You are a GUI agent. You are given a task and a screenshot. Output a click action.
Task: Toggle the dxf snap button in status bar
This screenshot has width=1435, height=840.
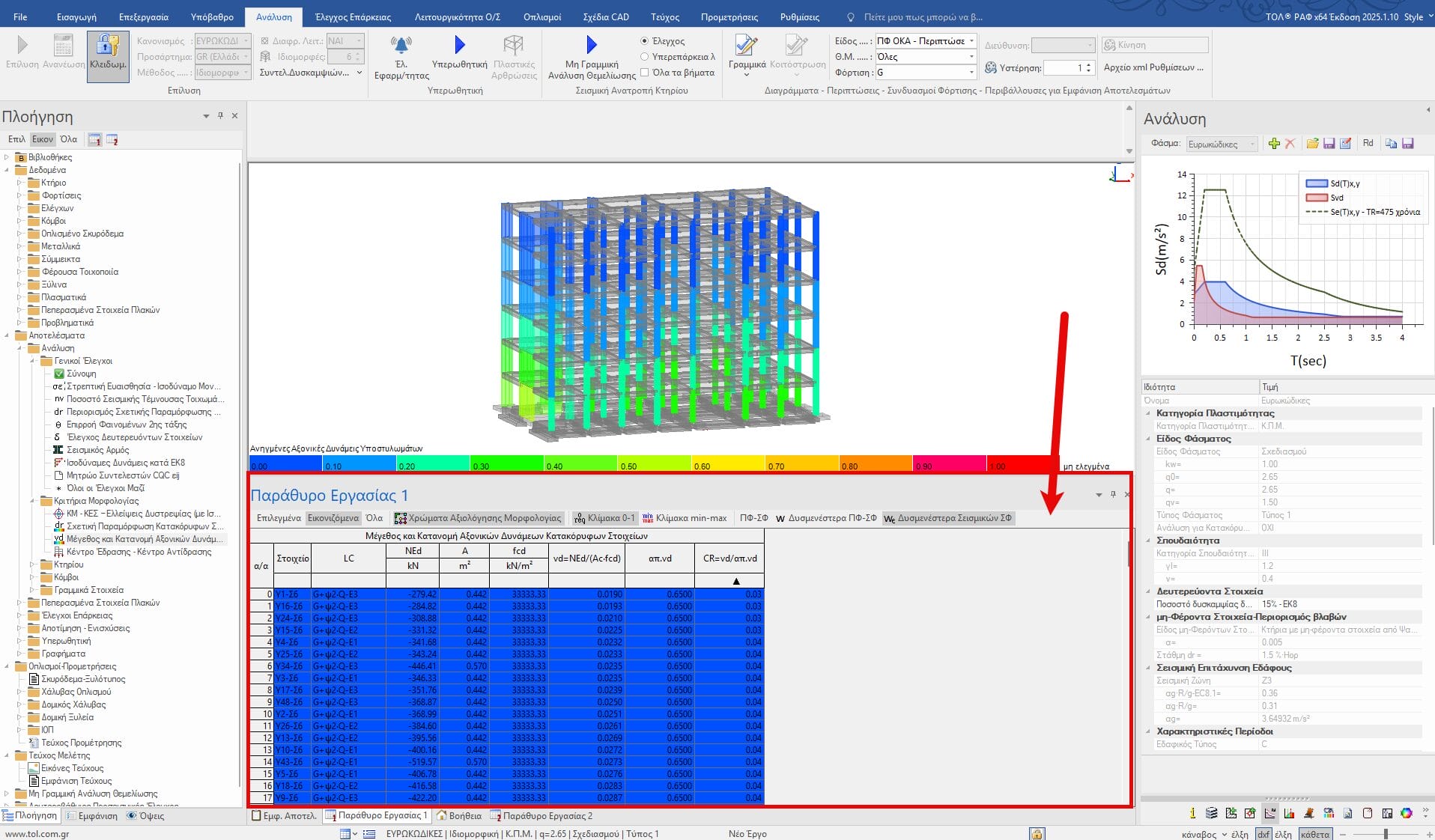coord(1263,834)
